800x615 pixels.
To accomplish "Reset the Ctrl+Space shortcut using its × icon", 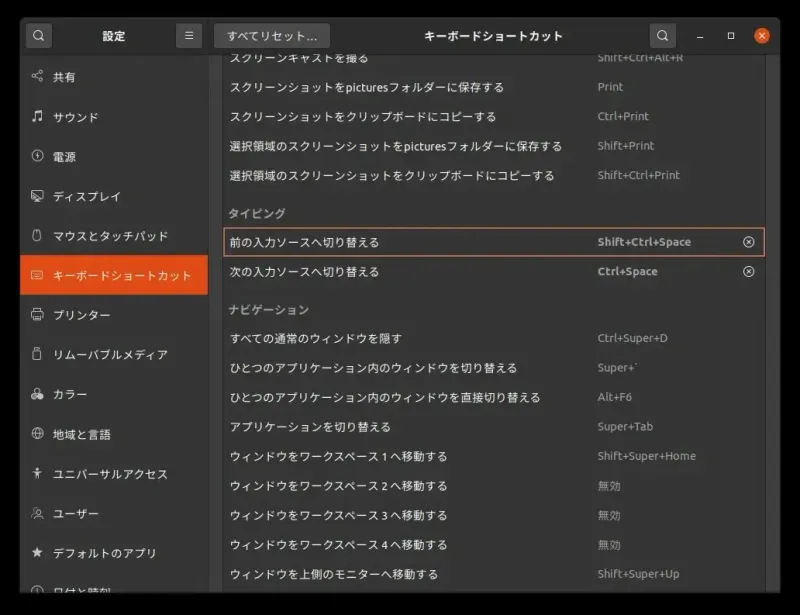I will click(749, 271).
